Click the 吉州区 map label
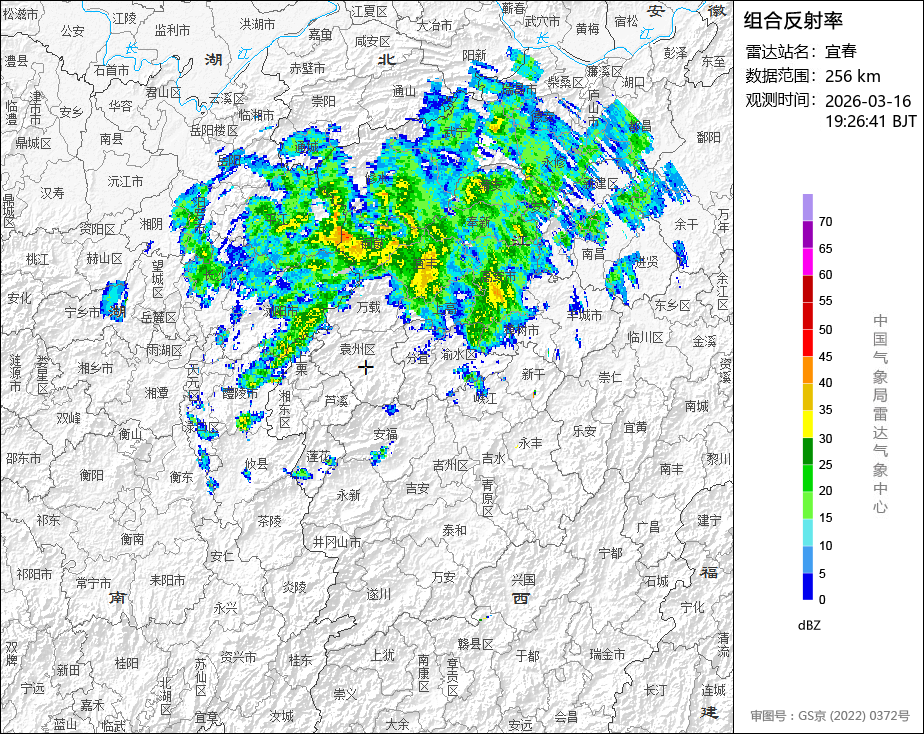 tap(451, 466)
